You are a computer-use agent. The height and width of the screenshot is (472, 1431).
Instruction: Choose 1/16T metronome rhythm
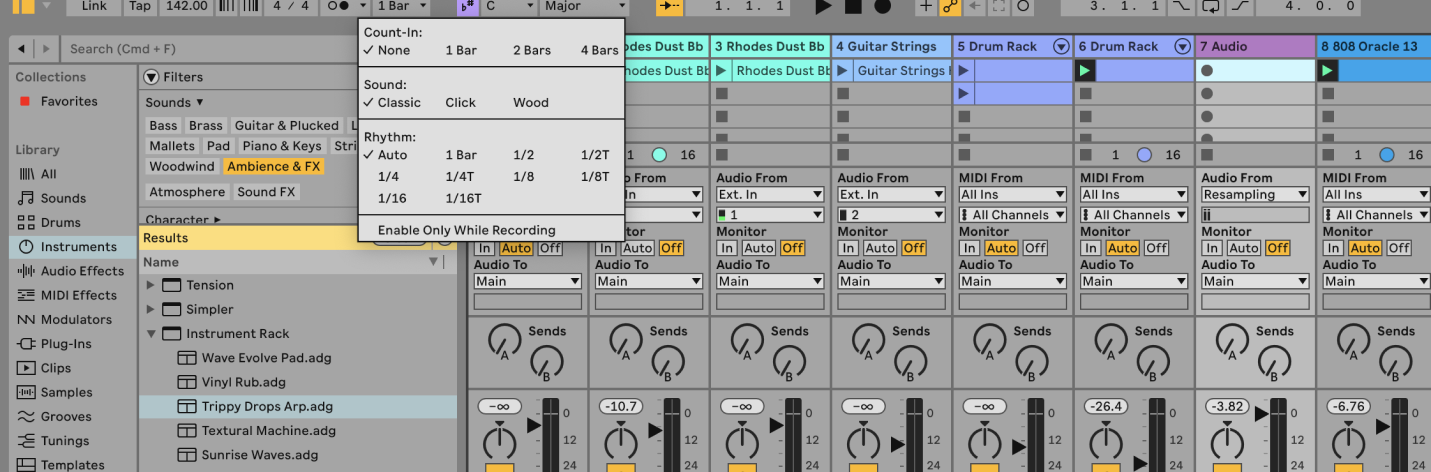click(x=463, y=198)
